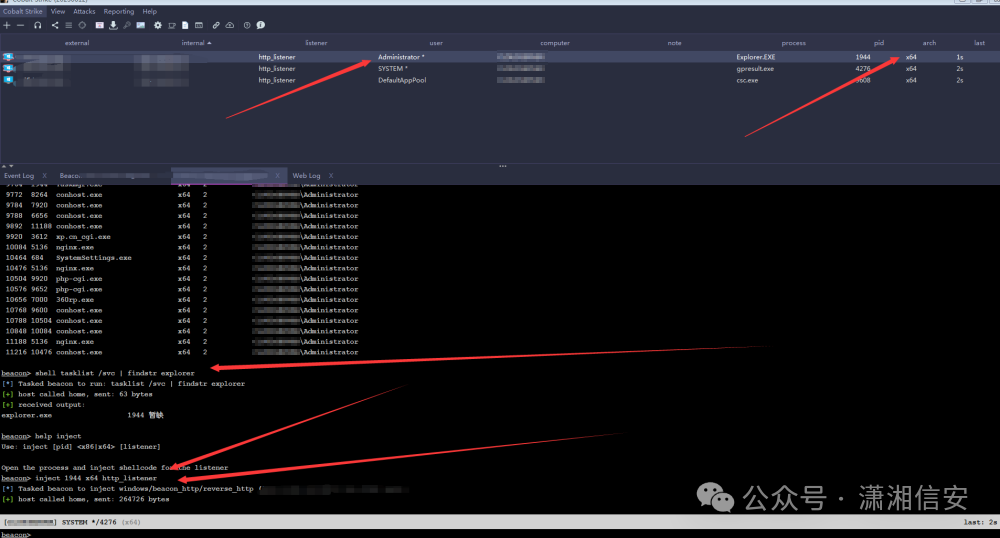This screenshot has height=538, width=1000.
Task: Switch to pivot graph view icon
Action: click(55, 25)
